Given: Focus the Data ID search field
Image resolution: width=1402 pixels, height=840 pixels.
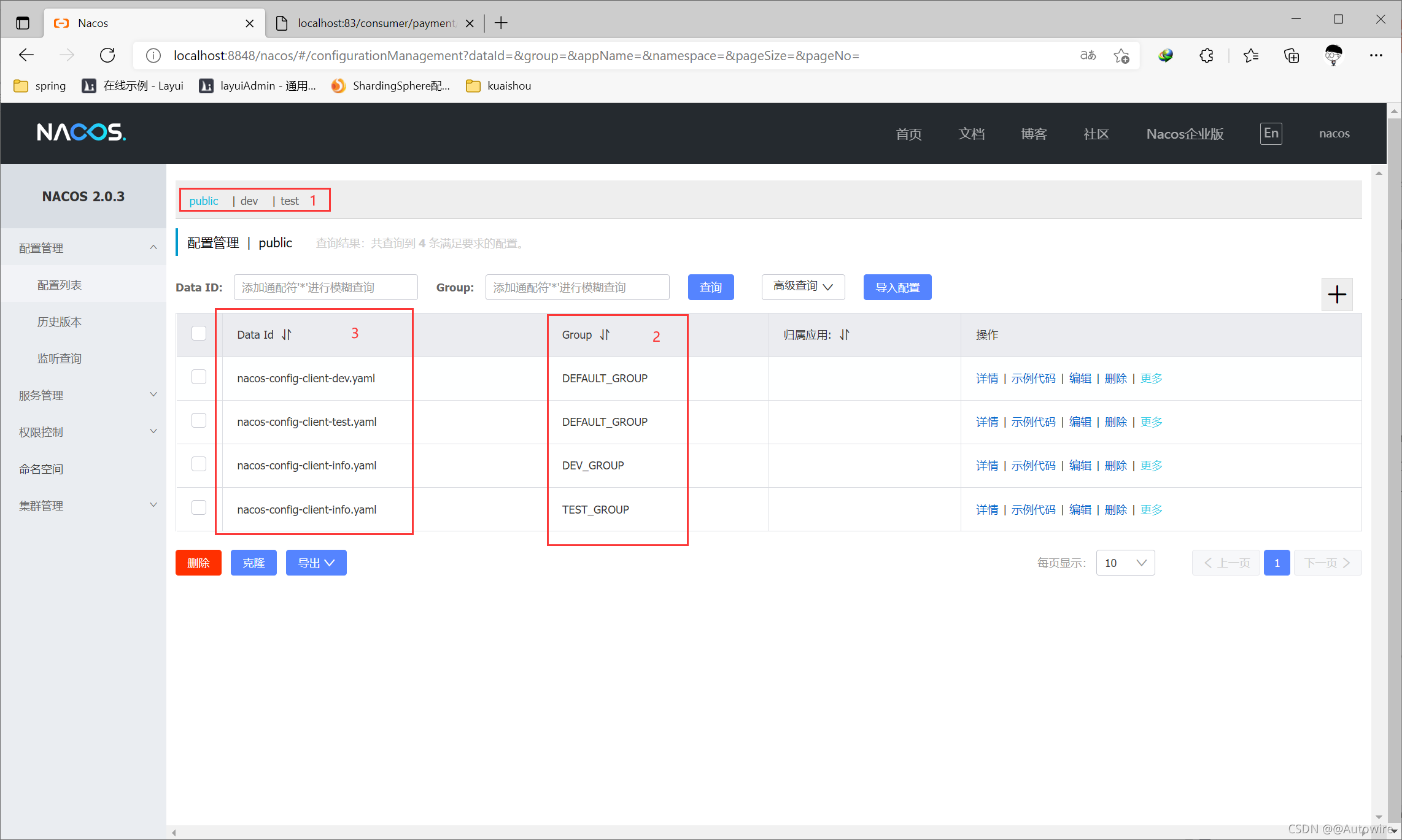Looking at the screenshot, I should tap(326, 287).
